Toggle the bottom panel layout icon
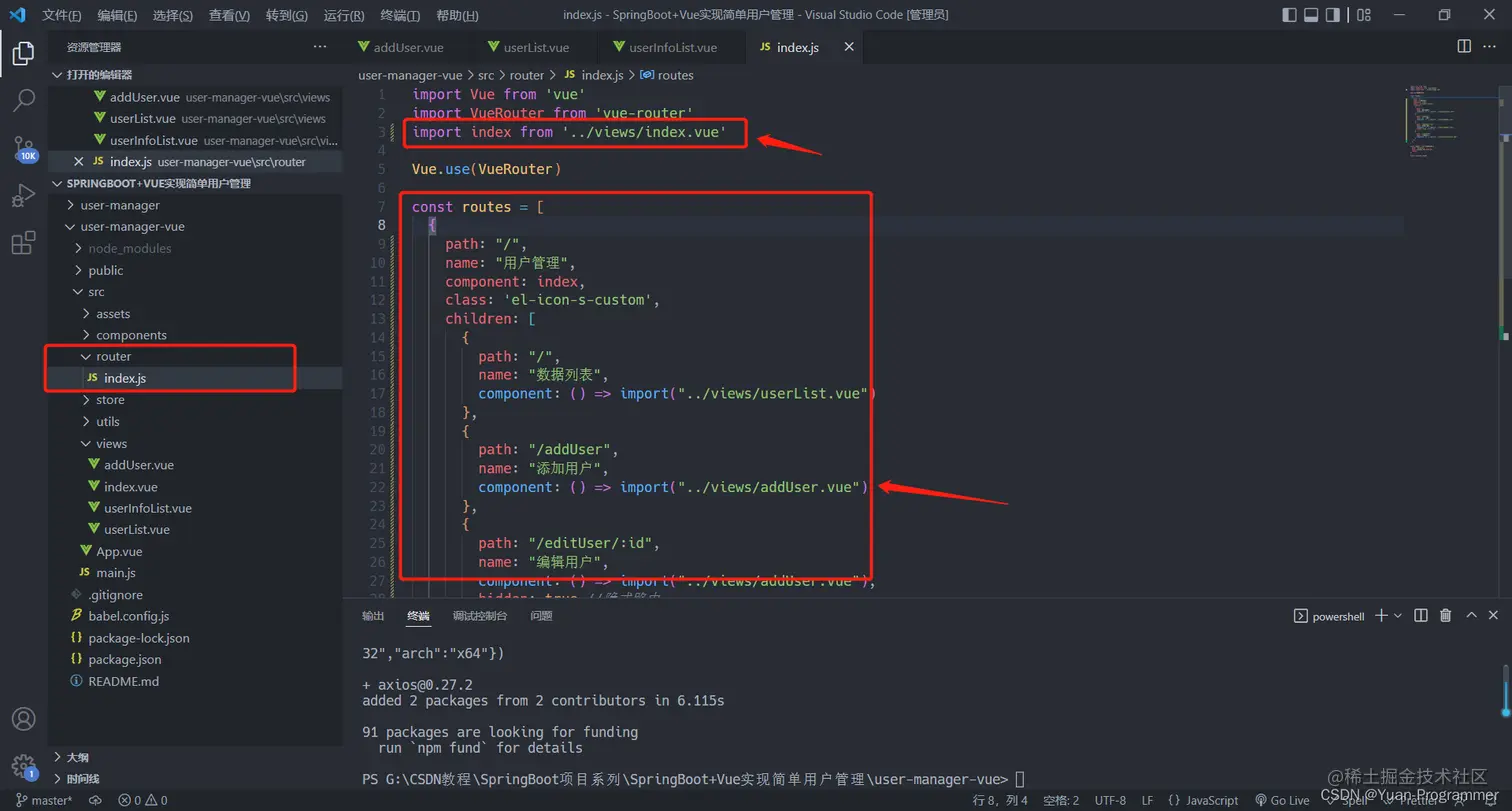Image resolution: width=1512 pixels, height=811 pixels. point(1311,15)
